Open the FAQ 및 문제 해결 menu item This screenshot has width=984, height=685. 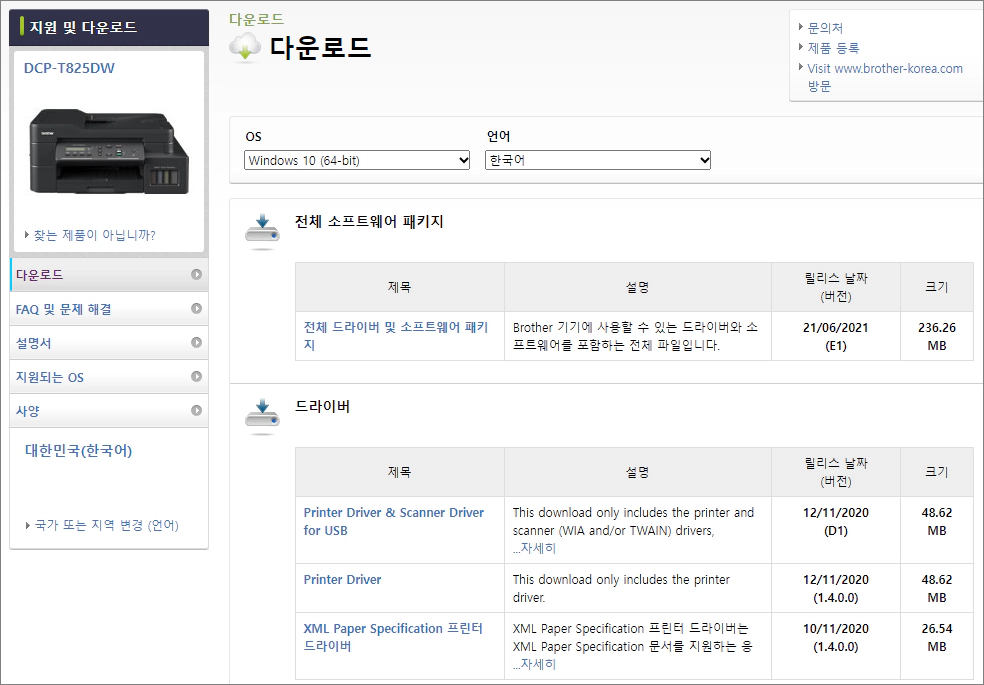coord(109,309)
